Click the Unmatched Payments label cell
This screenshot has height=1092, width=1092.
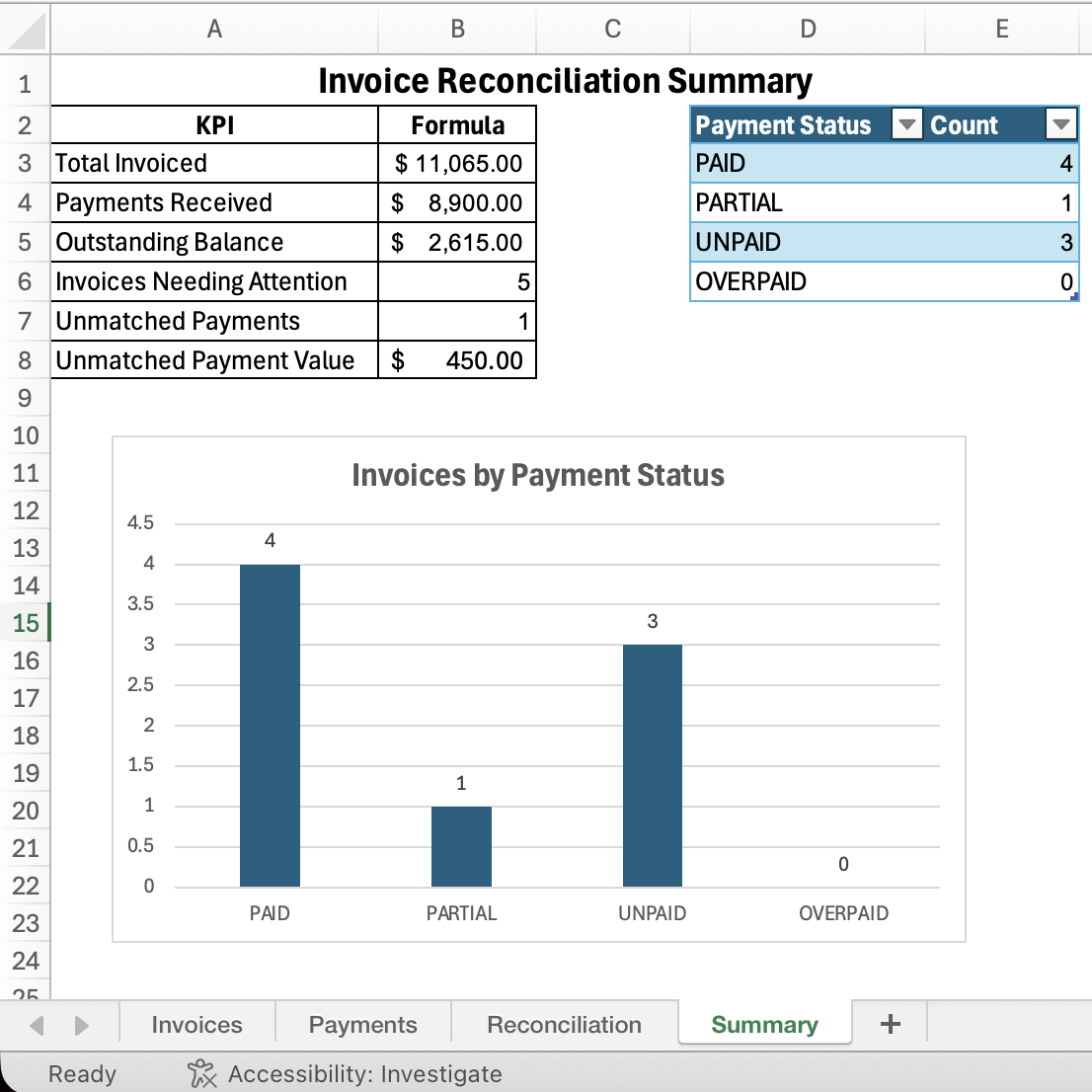[x=214, y=321]
